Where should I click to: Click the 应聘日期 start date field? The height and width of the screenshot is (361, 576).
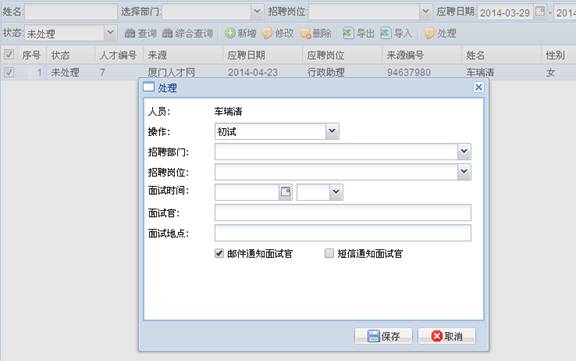(x=505, y=12)
